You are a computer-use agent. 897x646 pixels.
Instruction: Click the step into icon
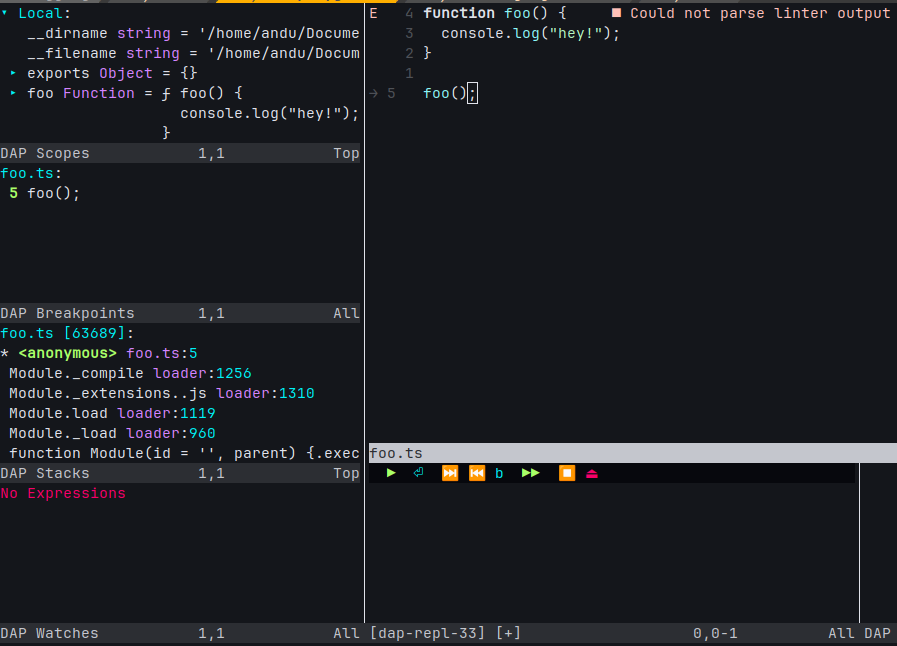coord(419,473)
